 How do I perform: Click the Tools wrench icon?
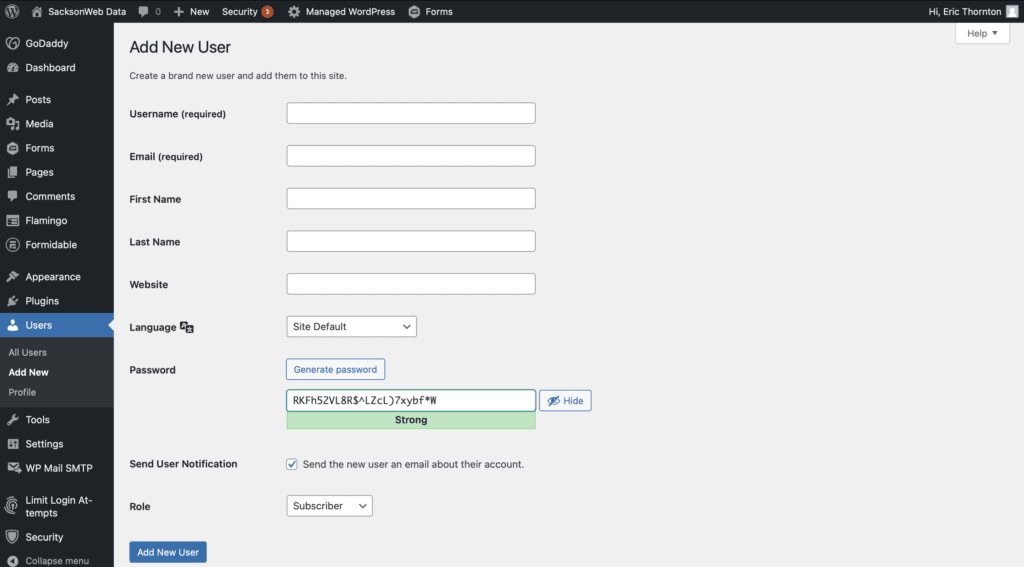12,419
